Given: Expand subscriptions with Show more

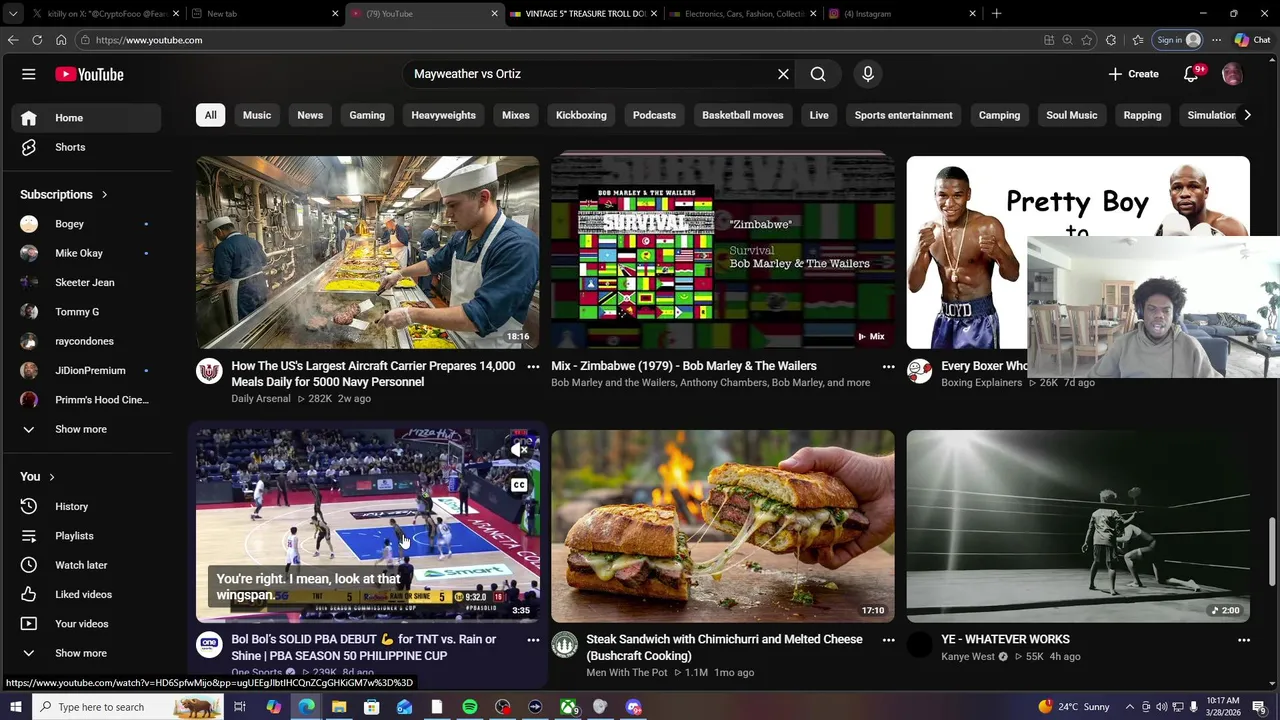Looking at the screenshot, I should pyautogui.click(x=86, y=429).
